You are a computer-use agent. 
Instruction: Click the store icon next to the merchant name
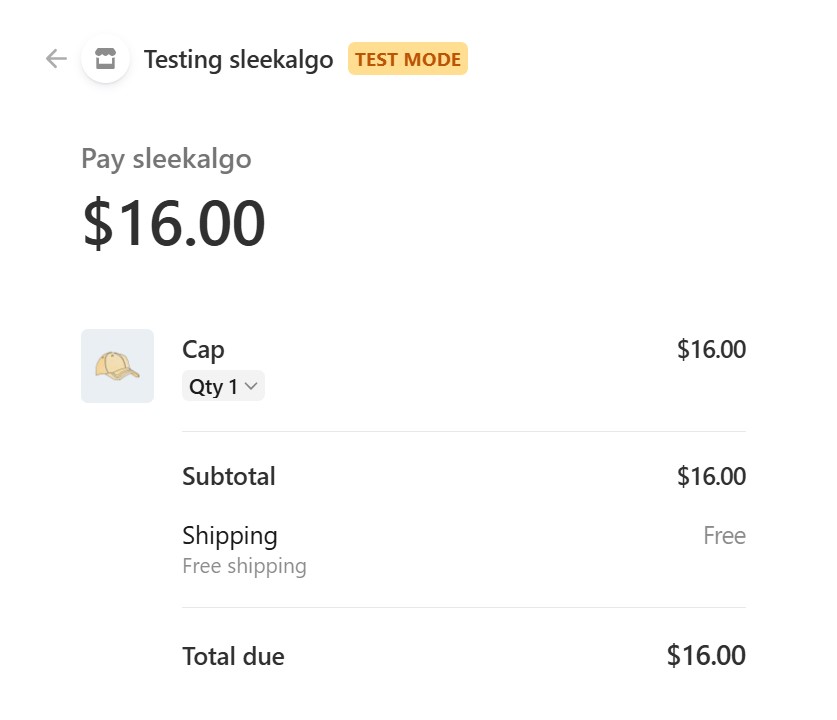pos(106,58)
